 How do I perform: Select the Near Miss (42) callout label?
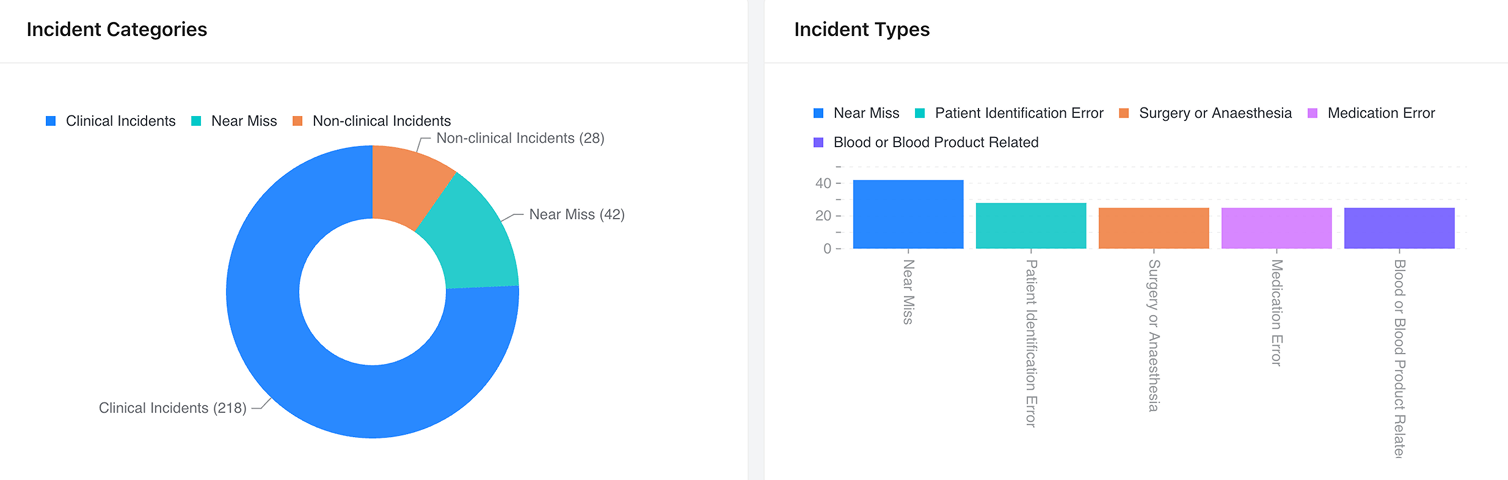click(x=576, y=214)
